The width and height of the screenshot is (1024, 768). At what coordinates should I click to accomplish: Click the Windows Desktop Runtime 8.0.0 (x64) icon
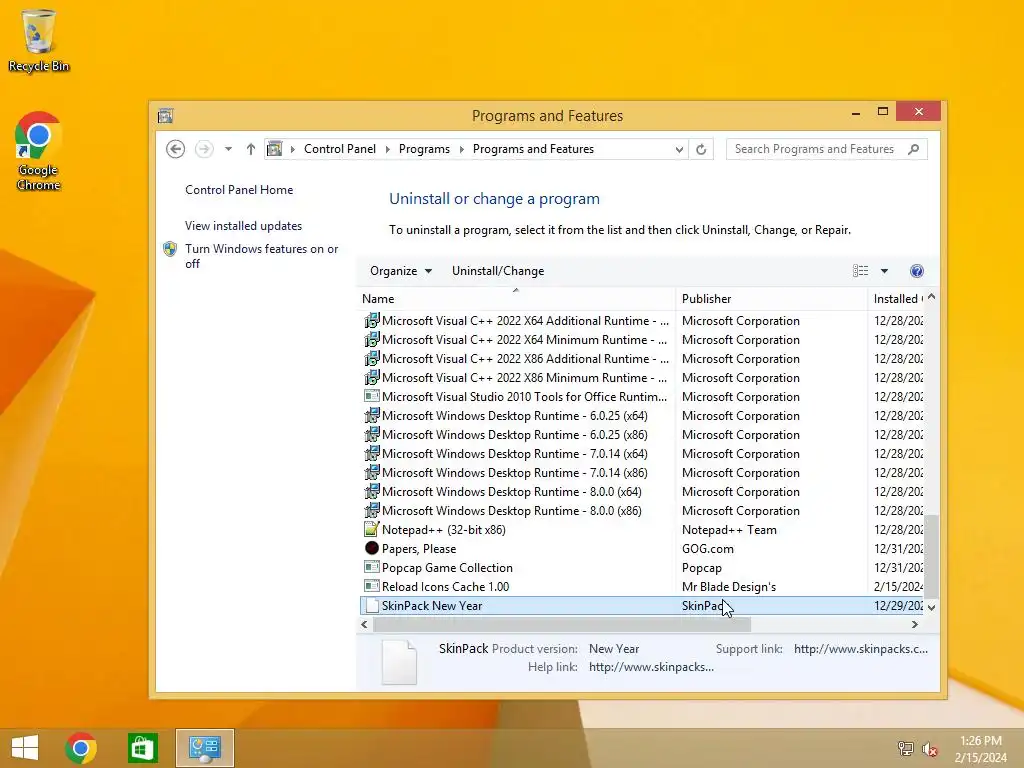[x=372, y=492]
